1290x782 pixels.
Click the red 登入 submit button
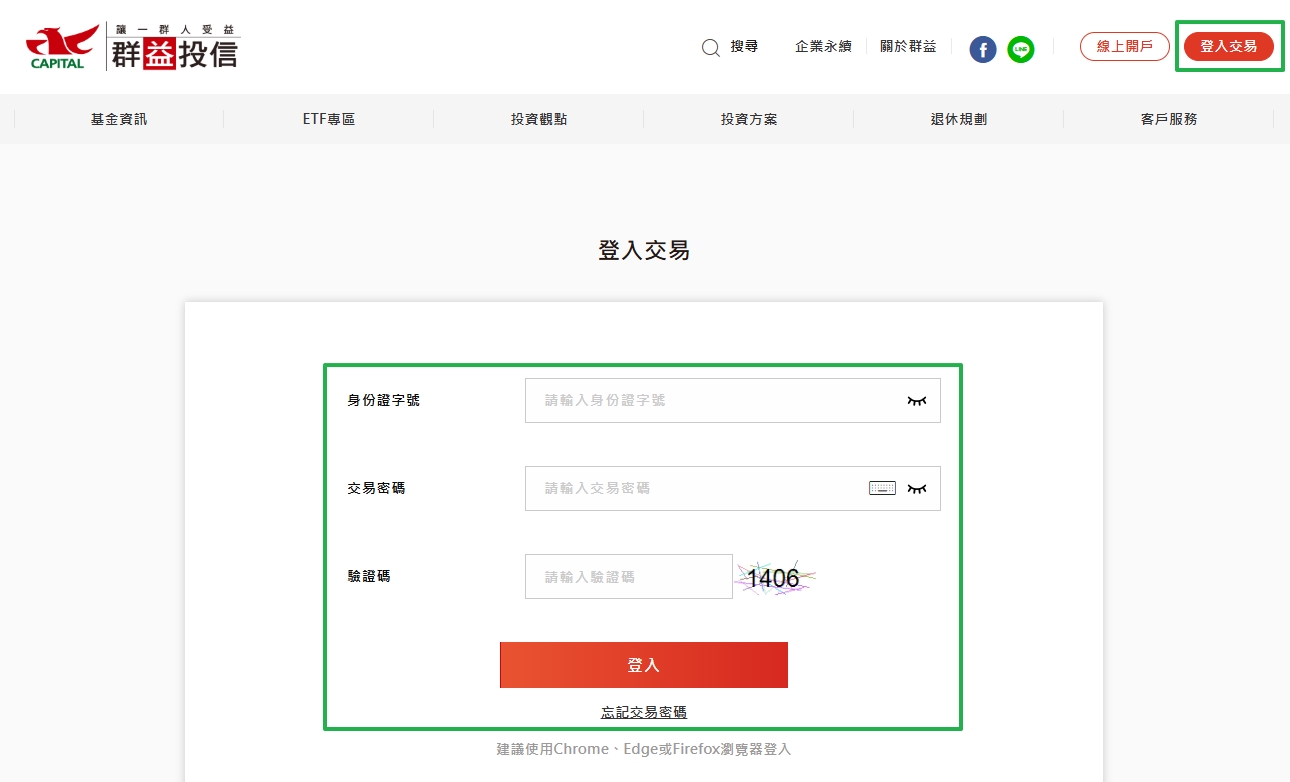[x=644, y=665]
